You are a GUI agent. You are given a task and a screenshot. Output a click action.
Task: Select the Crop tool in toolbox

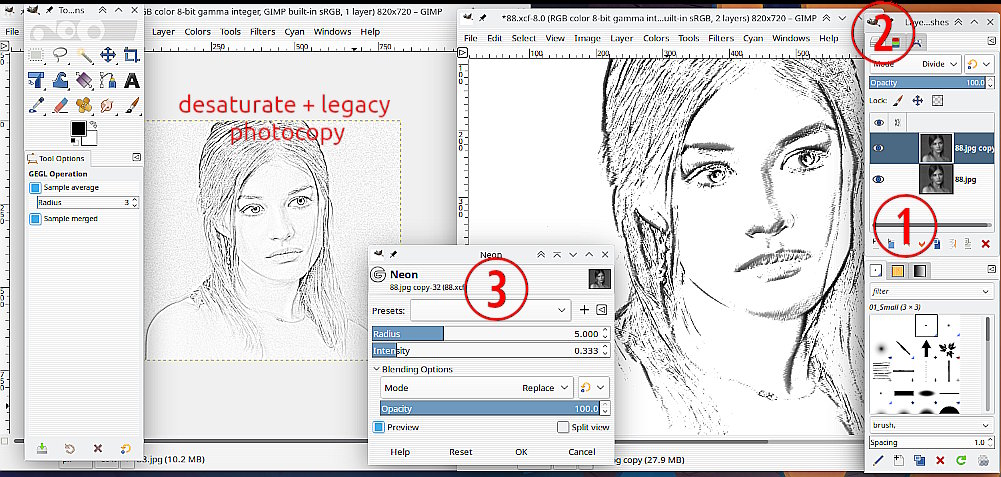pyautogui.click(x=131, y=56)
